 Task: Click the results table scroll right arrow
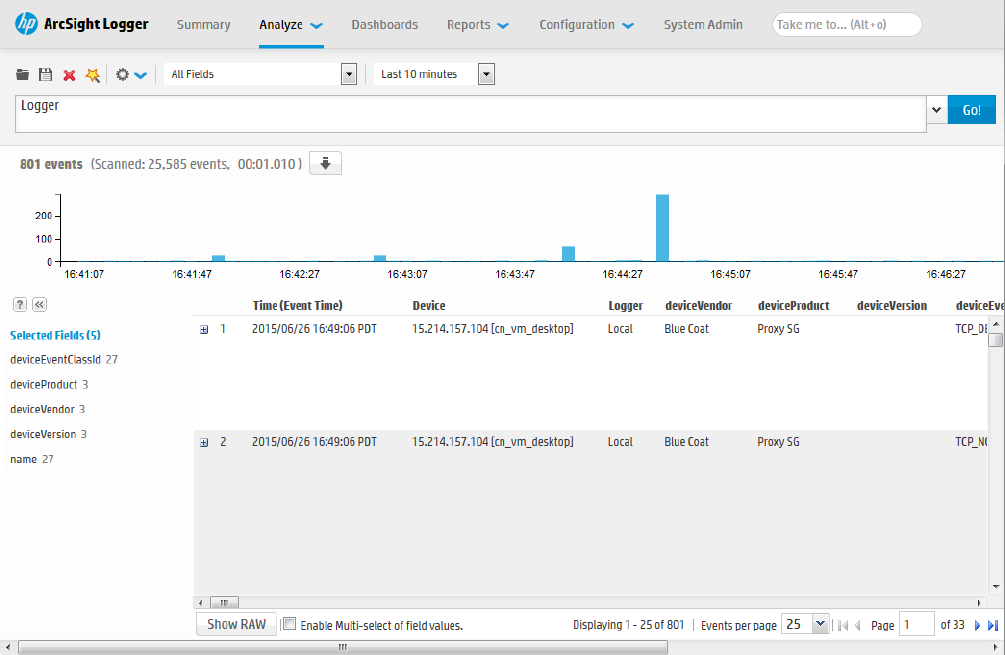pyautogui.click(x=979, y=603)
